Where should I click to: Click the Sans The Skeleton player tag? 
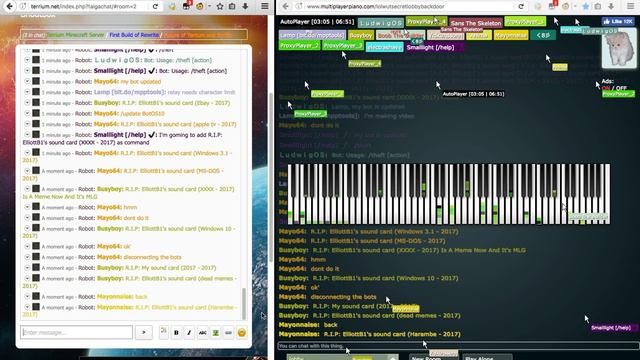(476, 23)
